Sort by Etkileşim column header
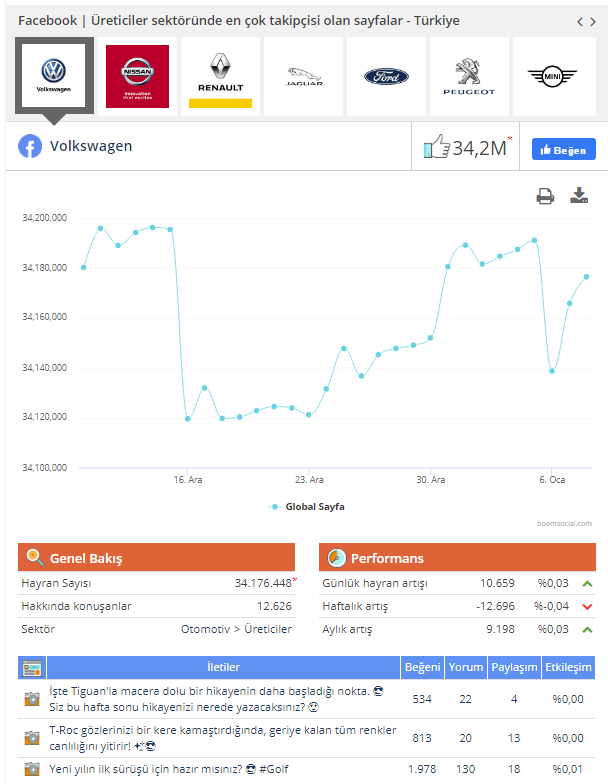Screen dimensions: 608x784 point(568,668)
